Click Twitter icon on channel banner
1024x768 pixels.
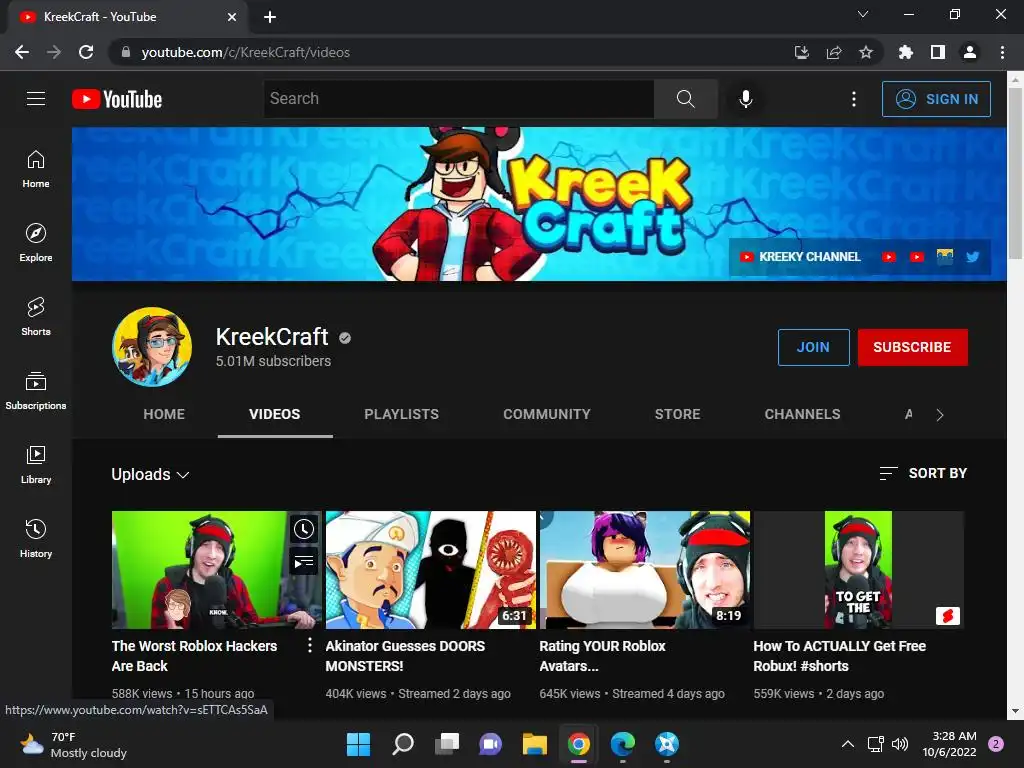972,257
